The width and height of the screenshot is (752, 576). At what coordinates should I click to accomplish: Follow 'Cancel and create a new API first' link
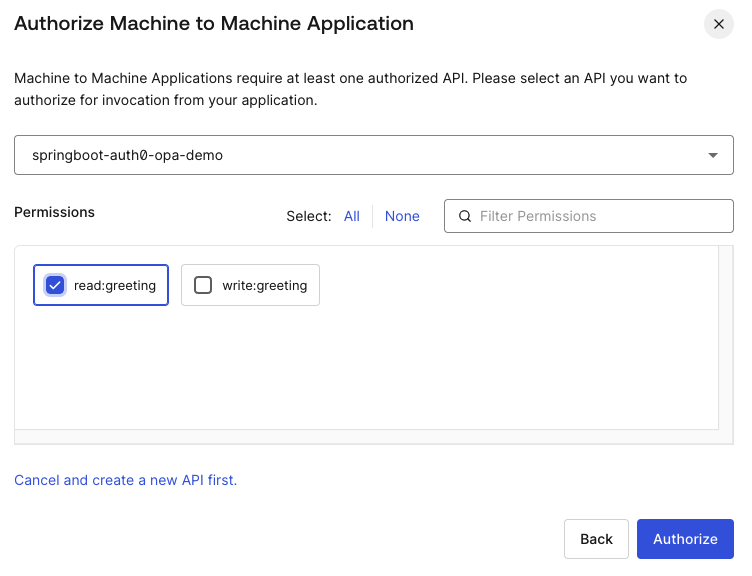point(125,480)
